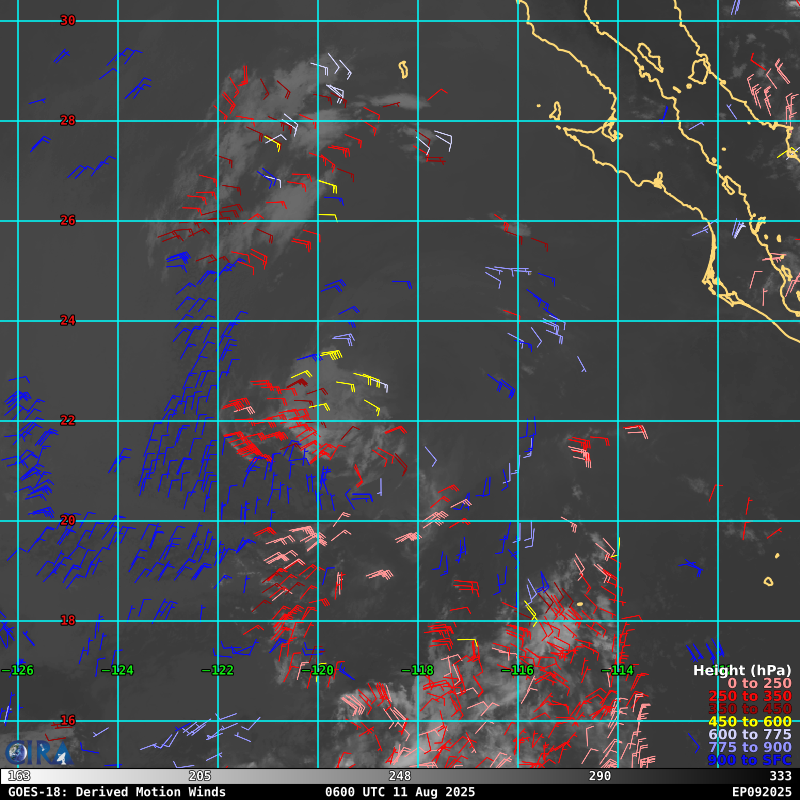Click 'GOES-18: Derived Motion Winds' title
The width and height of the screenshot is (800, 800).
coord(117,792)
